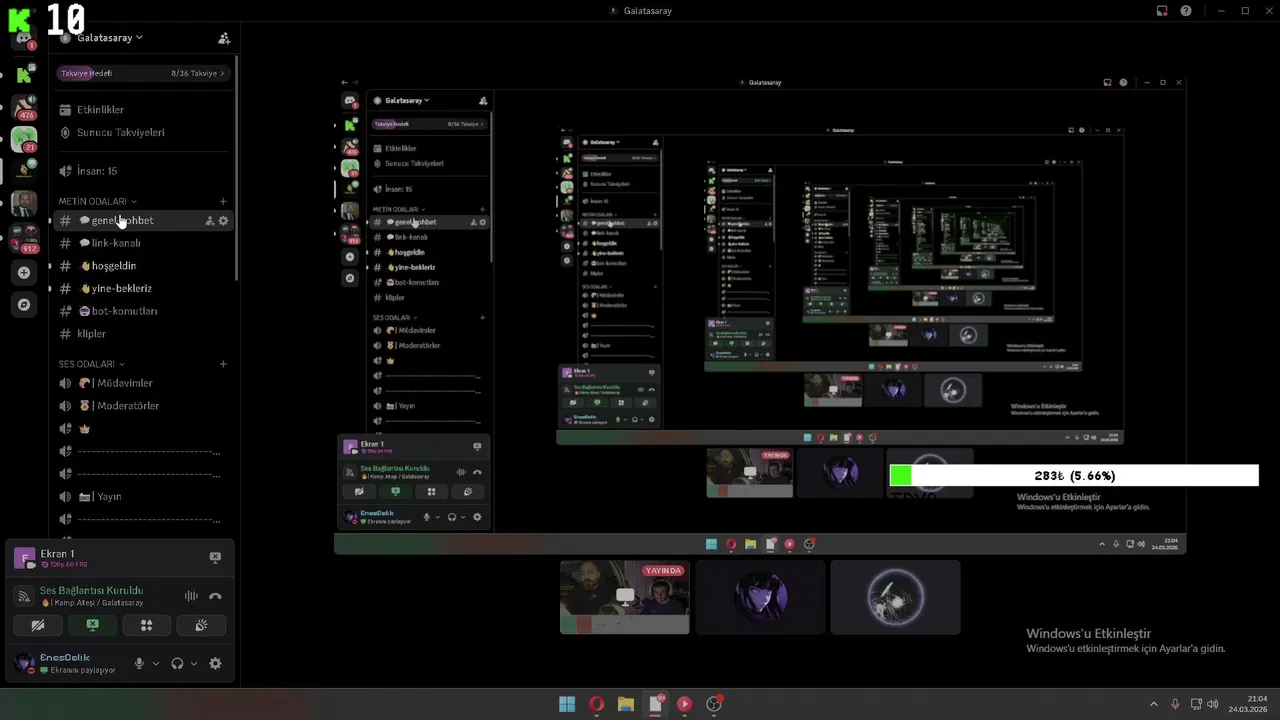This screenshot has height=720, width=1280.
Task: Open the taskbar clock showing 21:04
Action: [1249, 704]
